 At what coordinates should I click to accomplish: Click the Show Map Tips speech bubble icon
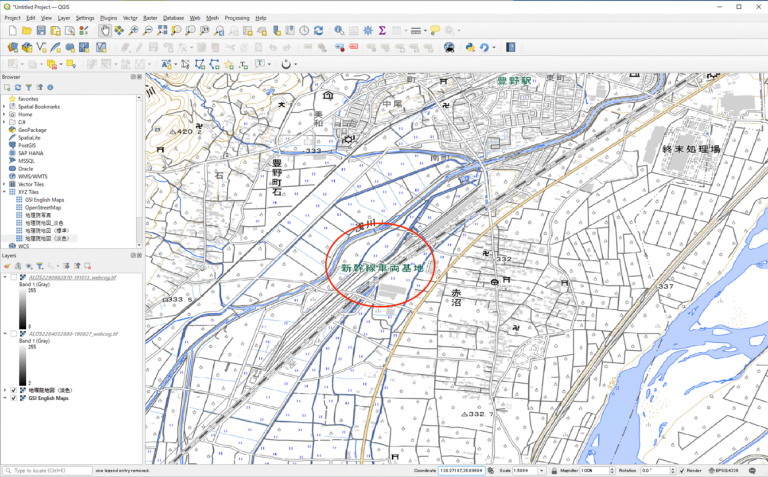(435, 30)
